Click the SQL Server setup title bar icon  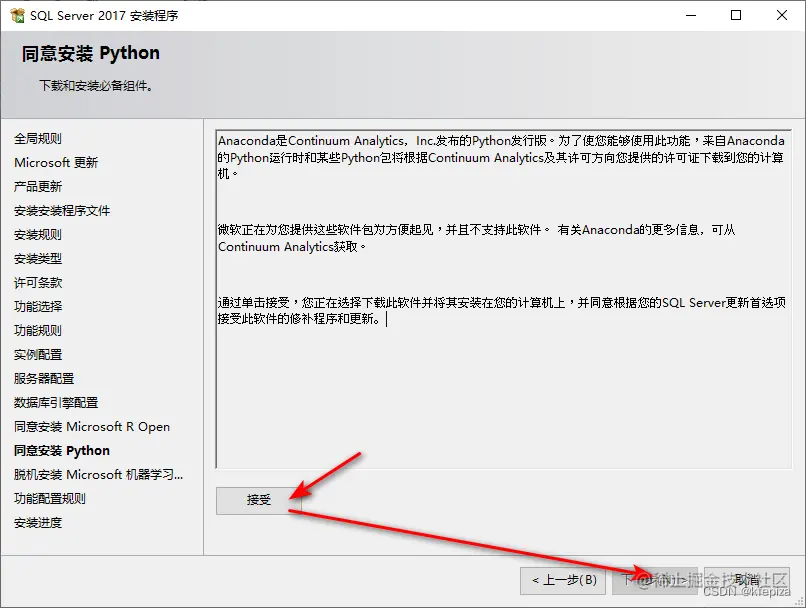click(17, 15)
